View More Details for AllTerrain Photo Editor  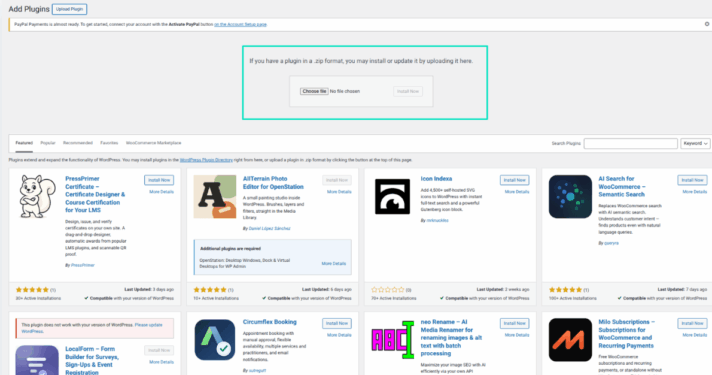coord(339,192)
